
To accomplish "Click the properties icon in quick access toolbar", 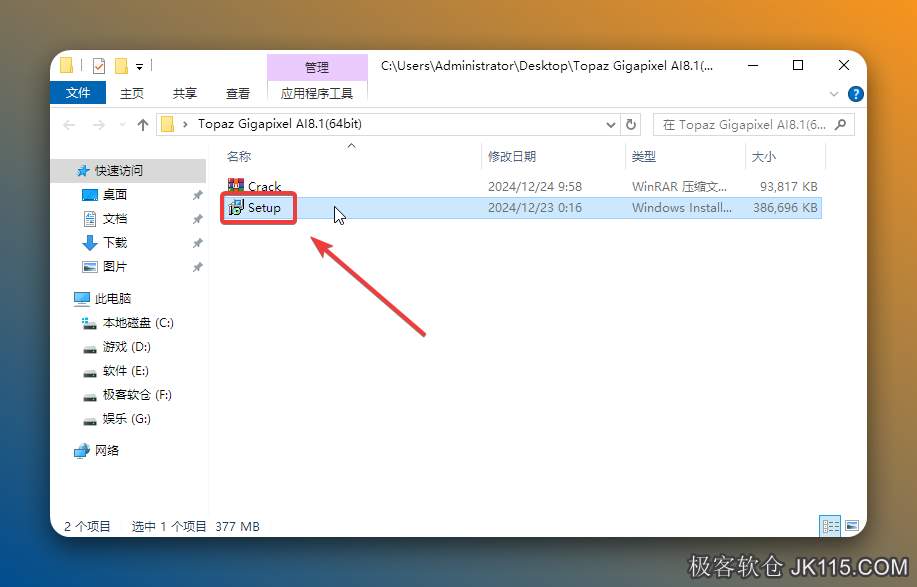I will pyautogui.click(x=99, y=65).
